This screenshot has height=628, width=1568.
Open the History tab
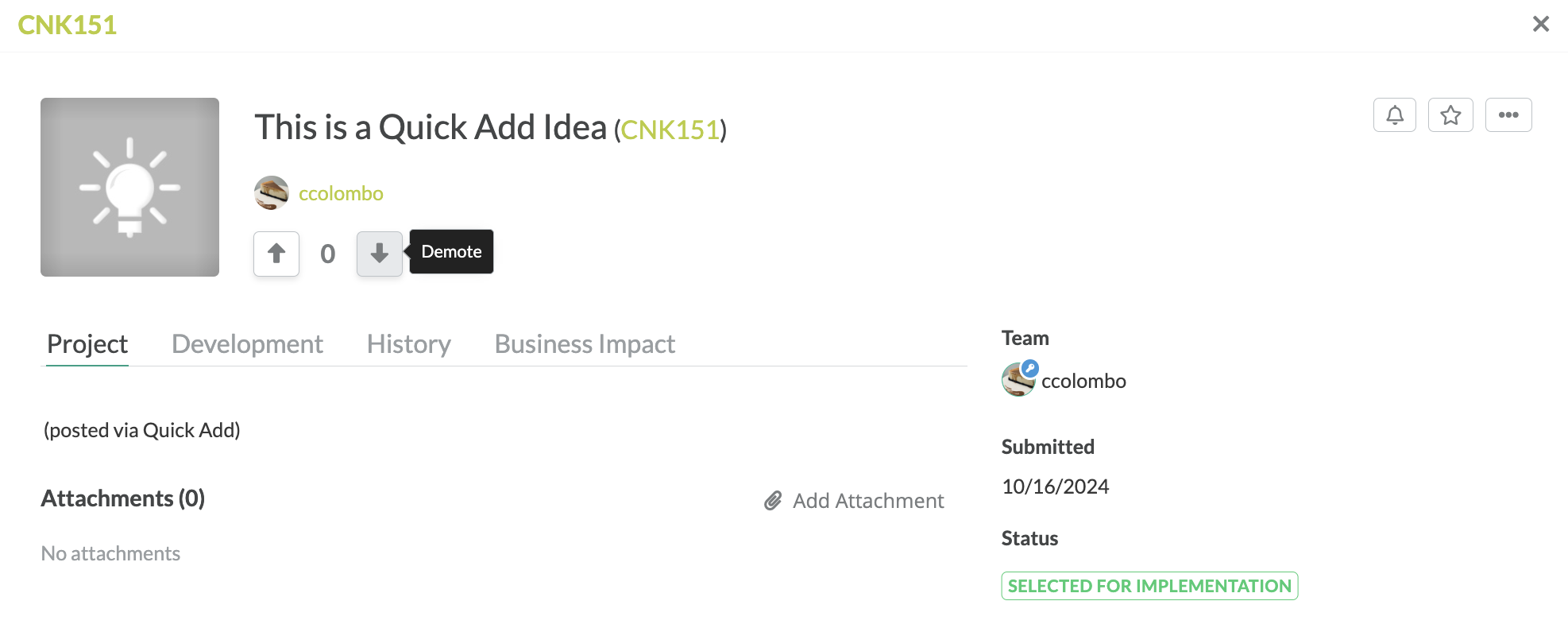click(408, 344)
